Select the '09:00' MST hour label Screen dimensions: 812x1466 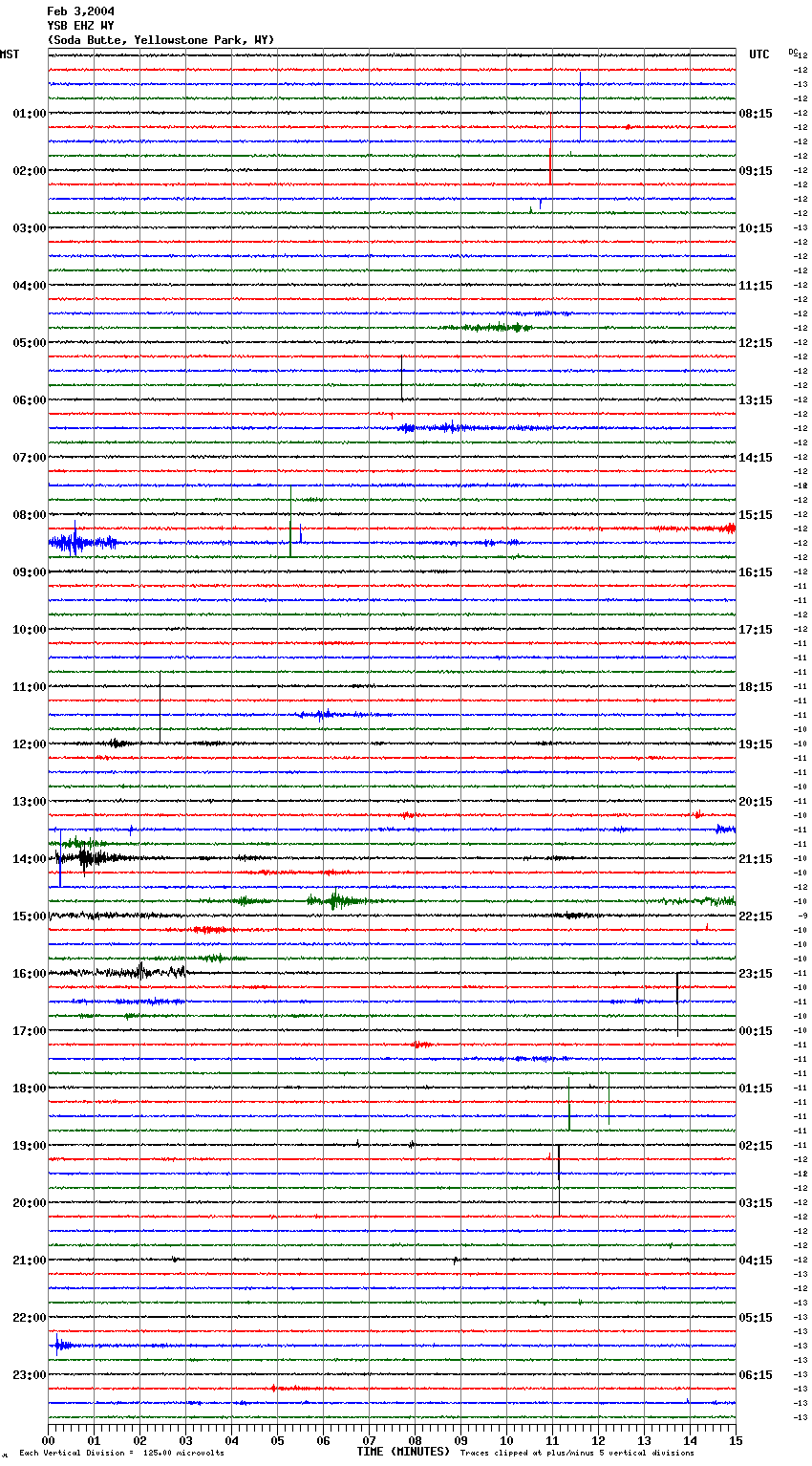[x=30, y=572]
